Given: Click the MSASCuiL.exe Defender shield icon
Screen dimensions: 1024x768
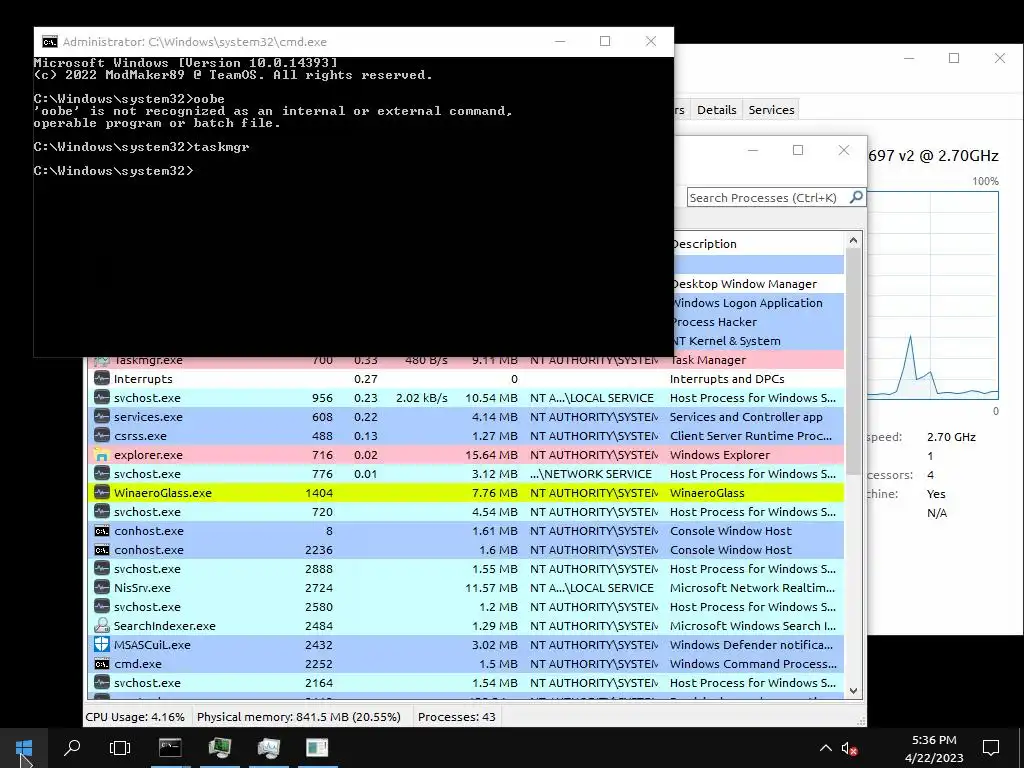Looking at the screenshot, I should 101,645.
